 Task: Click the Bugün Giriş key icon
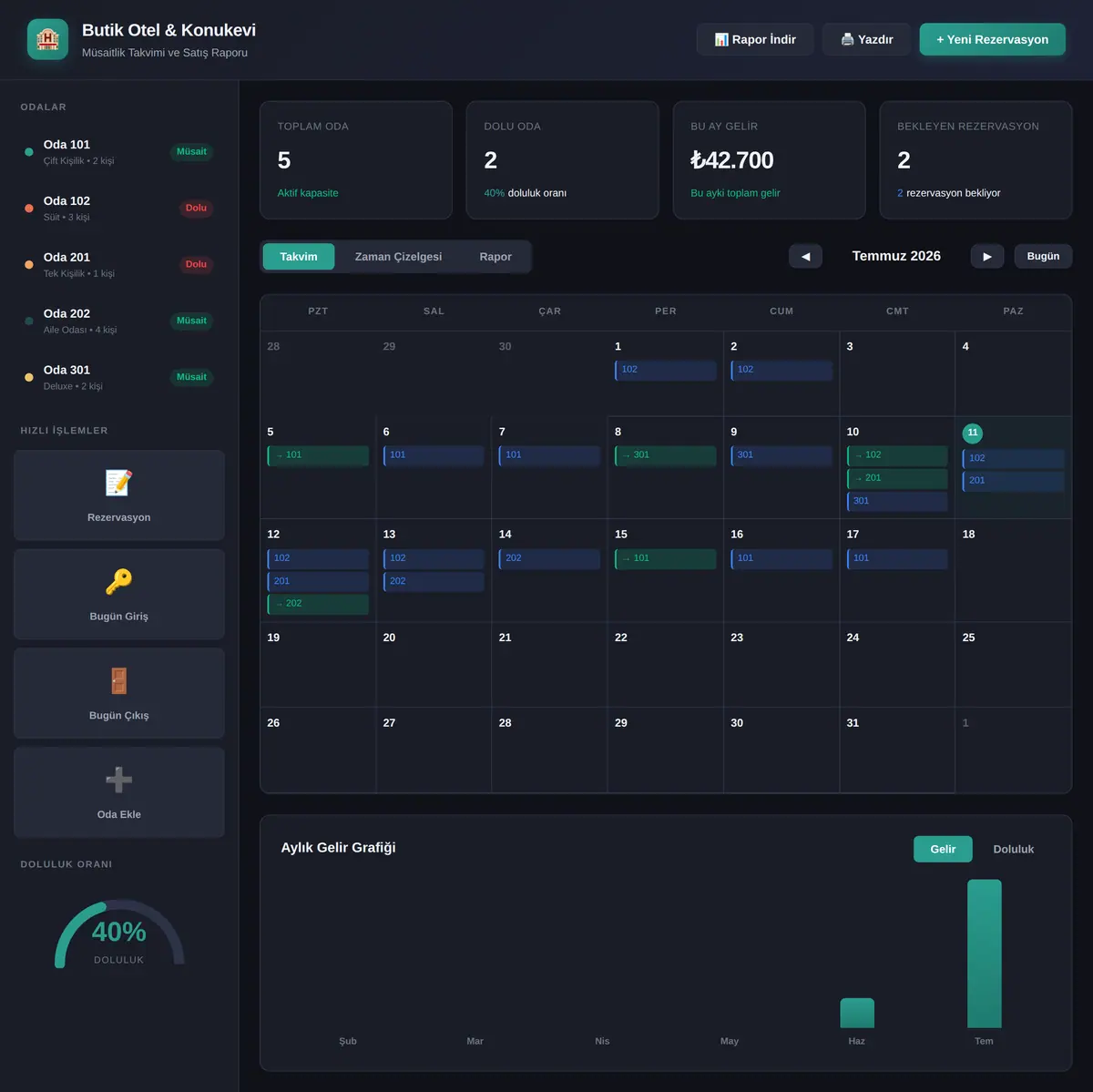118,581
